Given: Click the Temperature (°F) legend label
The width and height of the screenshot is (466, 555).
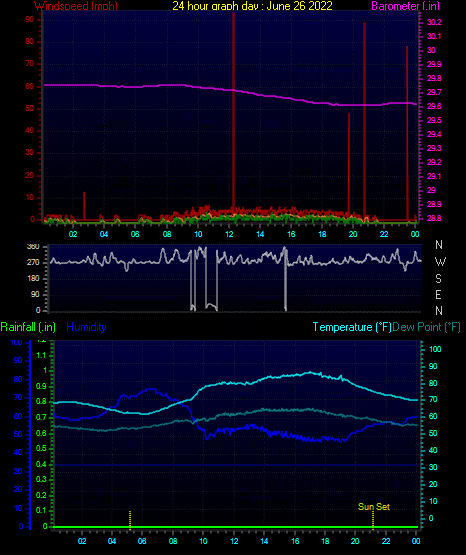Looking at the screenshot, I should pos(352,327).
